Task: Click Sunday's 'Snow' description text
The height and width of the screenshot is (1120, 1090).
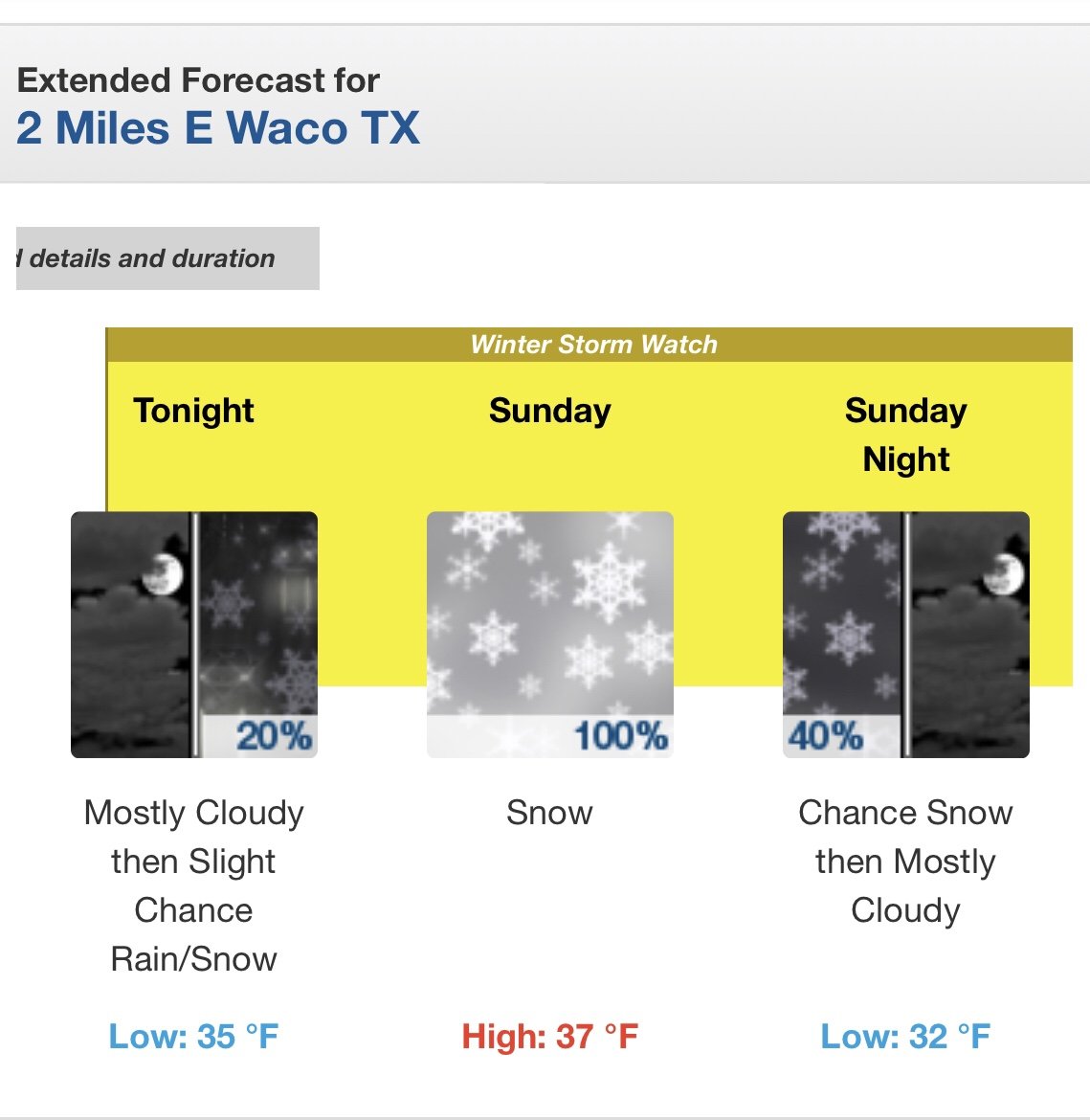Action: point(550,813)
